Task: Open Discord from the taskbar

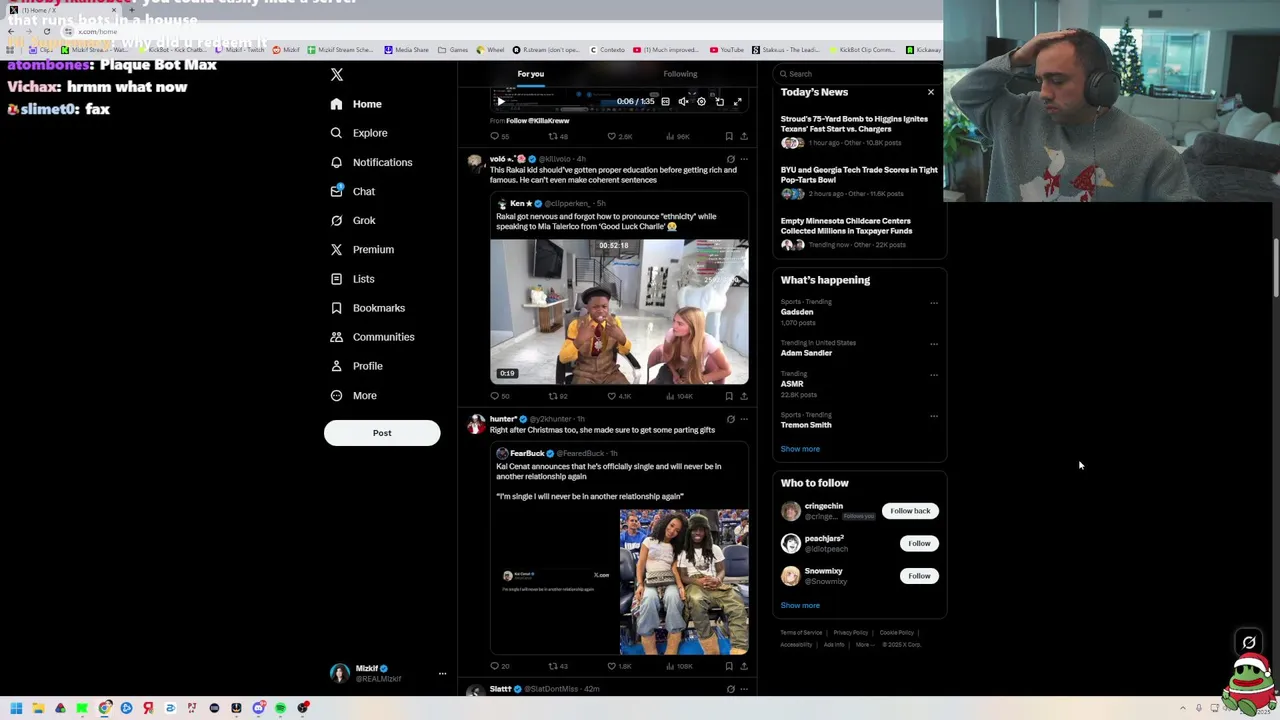Action: pos(258,708)
